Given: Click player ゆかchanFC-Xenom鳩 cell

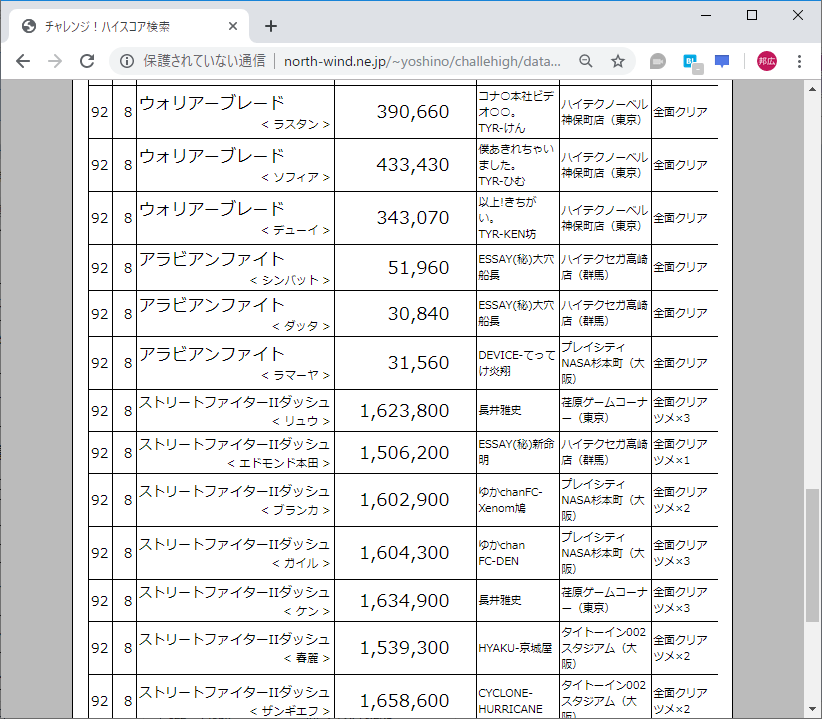Looking at the screenshot, I should [x=517, y=500].
